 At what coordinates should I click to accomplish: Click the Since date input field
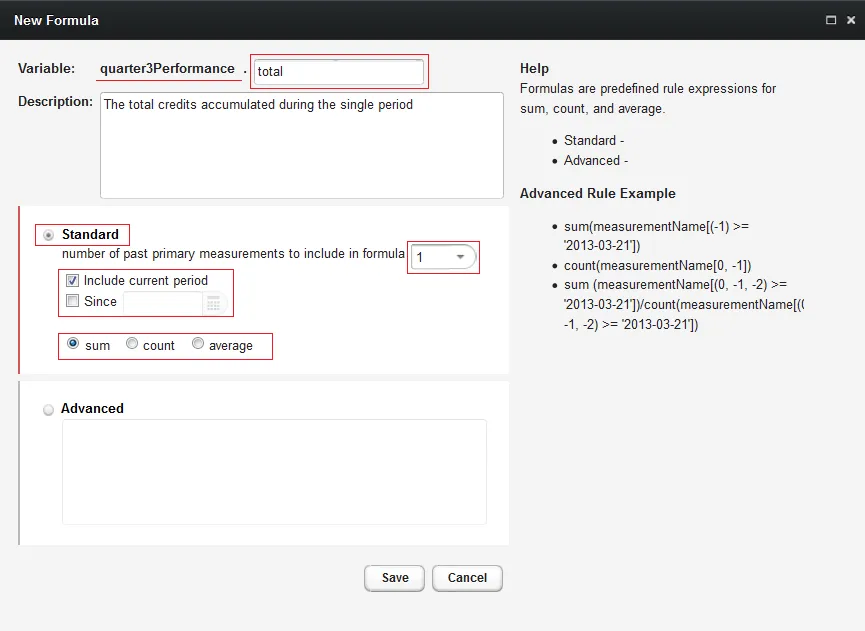coord(163,302)
